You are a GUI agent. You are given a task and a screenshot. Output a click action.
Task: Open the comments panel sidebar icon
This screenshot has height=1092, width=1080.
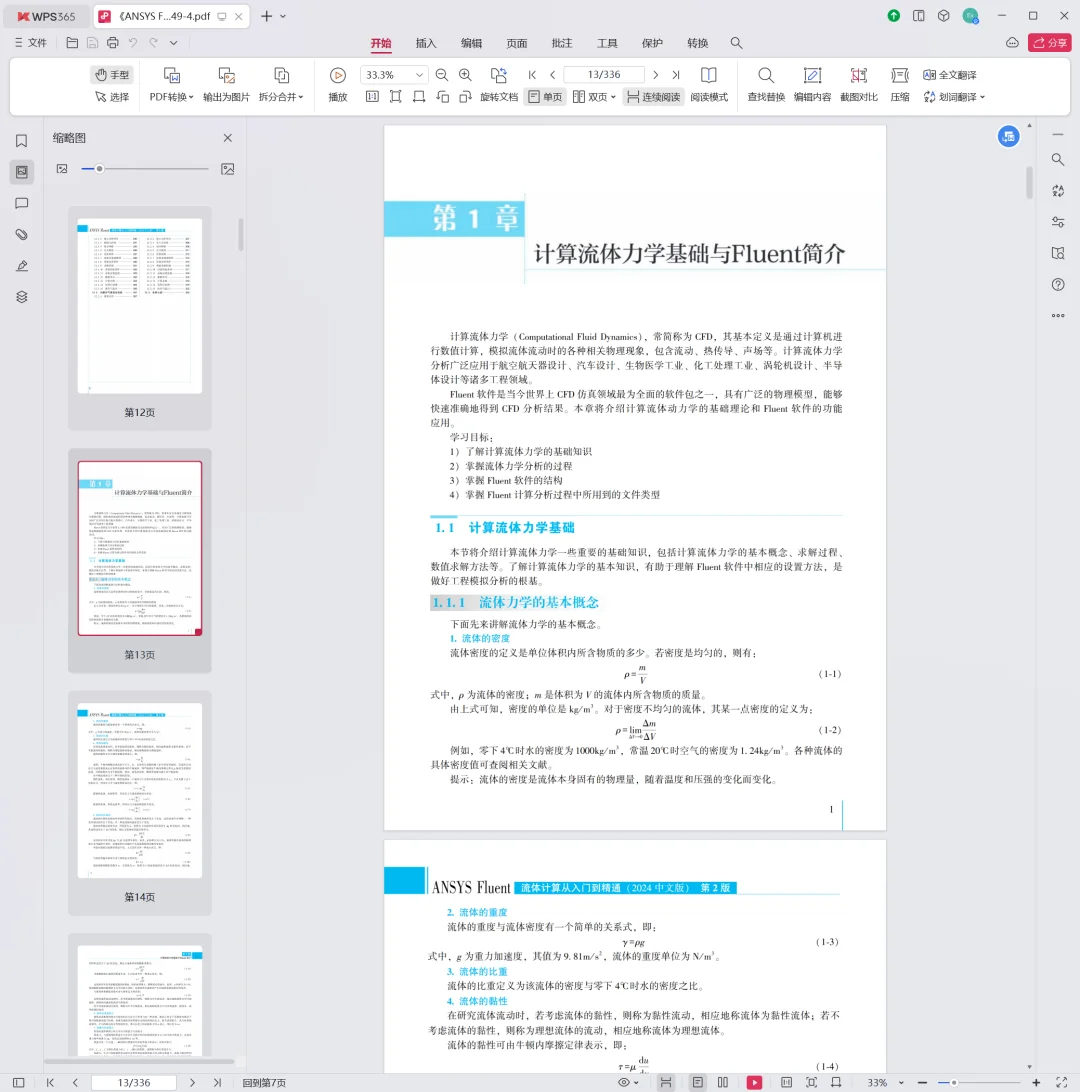click(22, 203)
